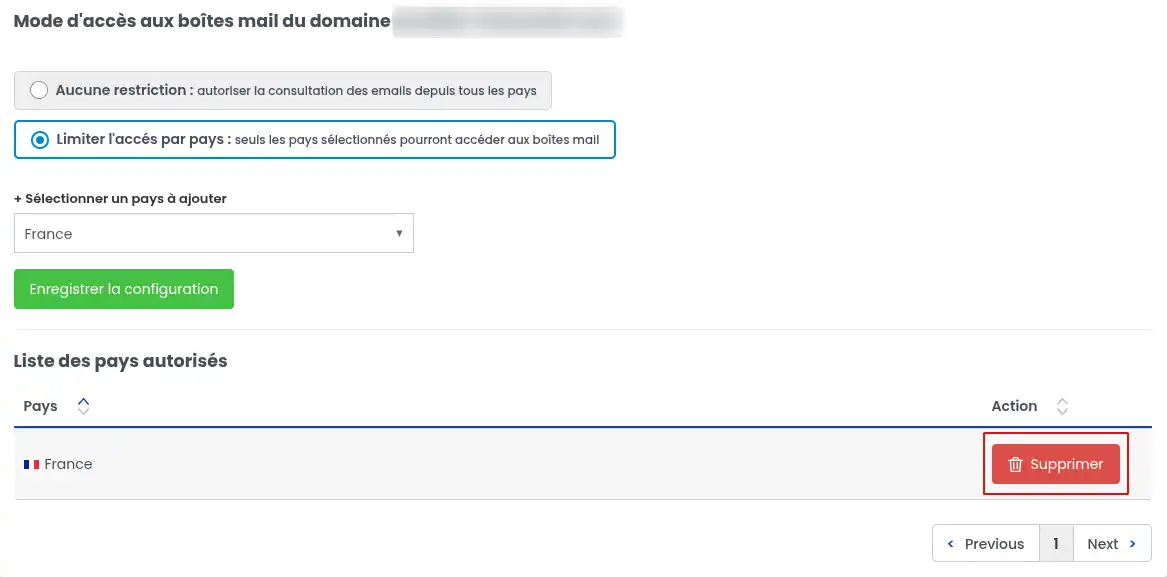Click the 'Mode d'accès aux boîtes mail' heading
Screen dimensions: 1167x577
(202, 21)
